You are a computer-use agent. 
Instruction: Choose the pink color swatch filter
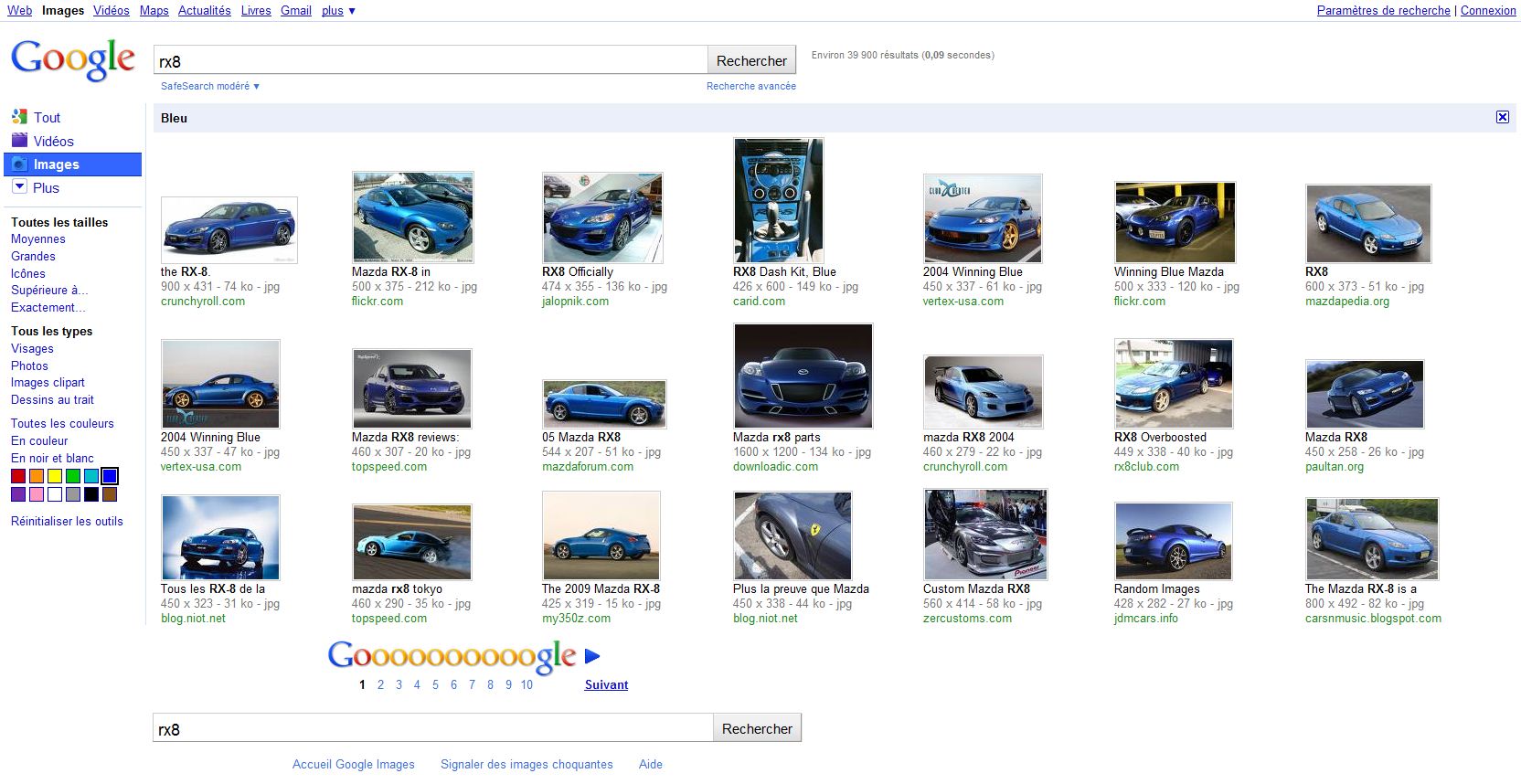[37, 494]
